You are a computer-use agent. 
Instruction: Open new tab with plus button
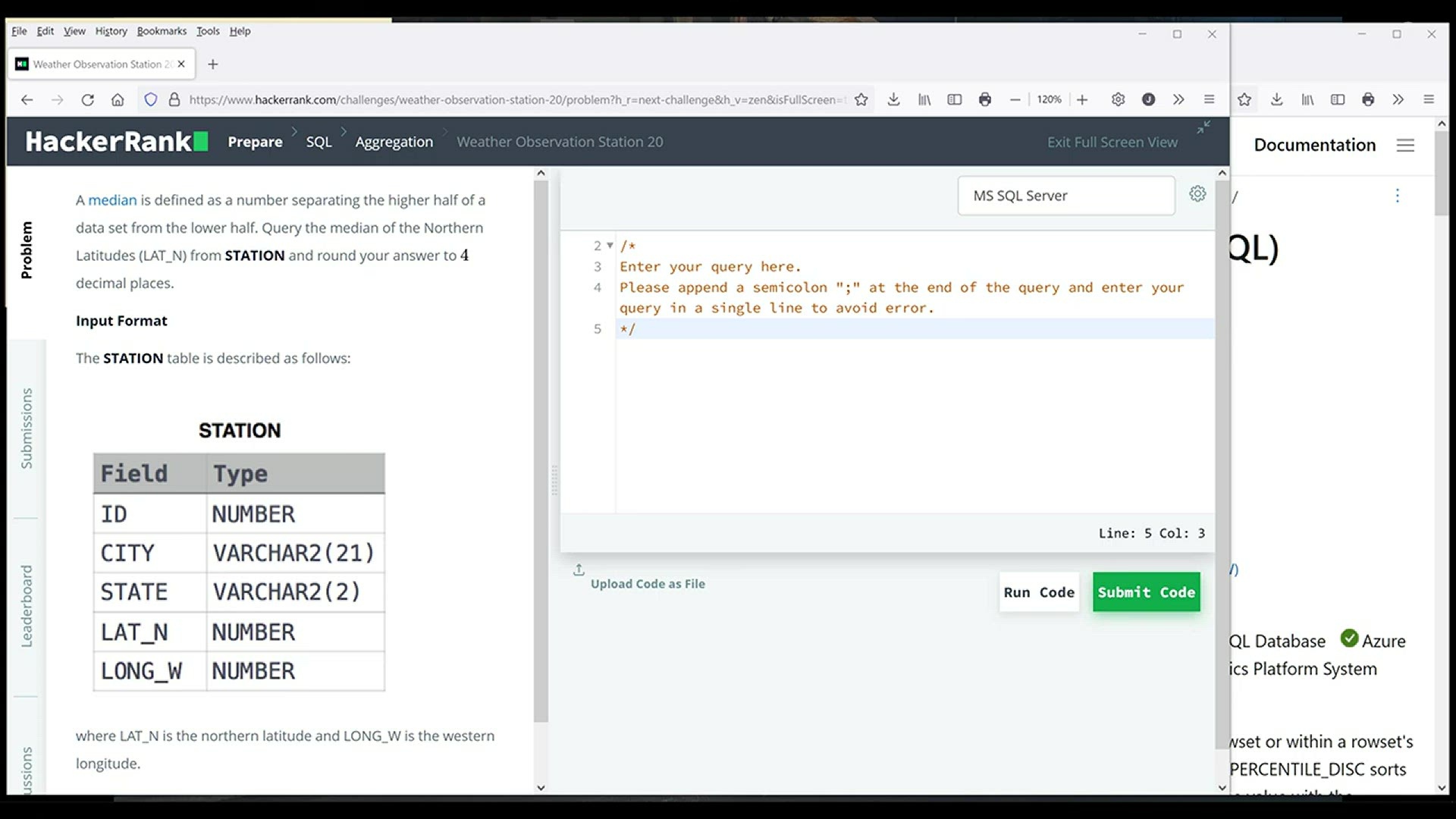[213, 64]
